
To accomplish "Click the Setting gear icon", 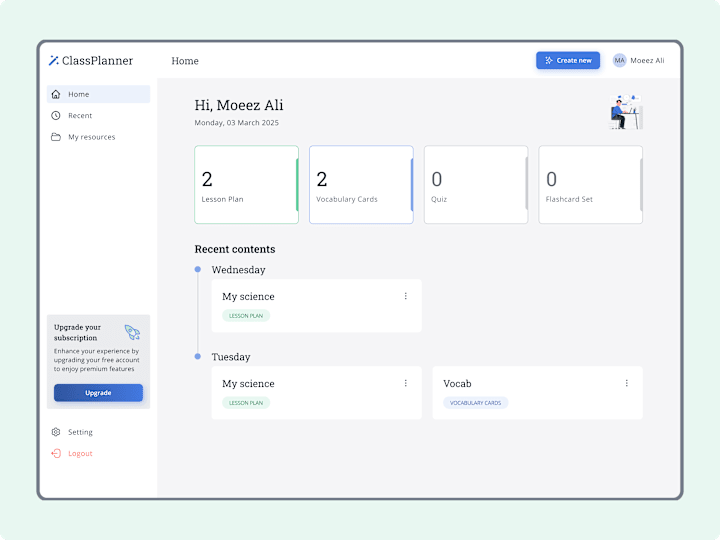I will tap(56, 432).
